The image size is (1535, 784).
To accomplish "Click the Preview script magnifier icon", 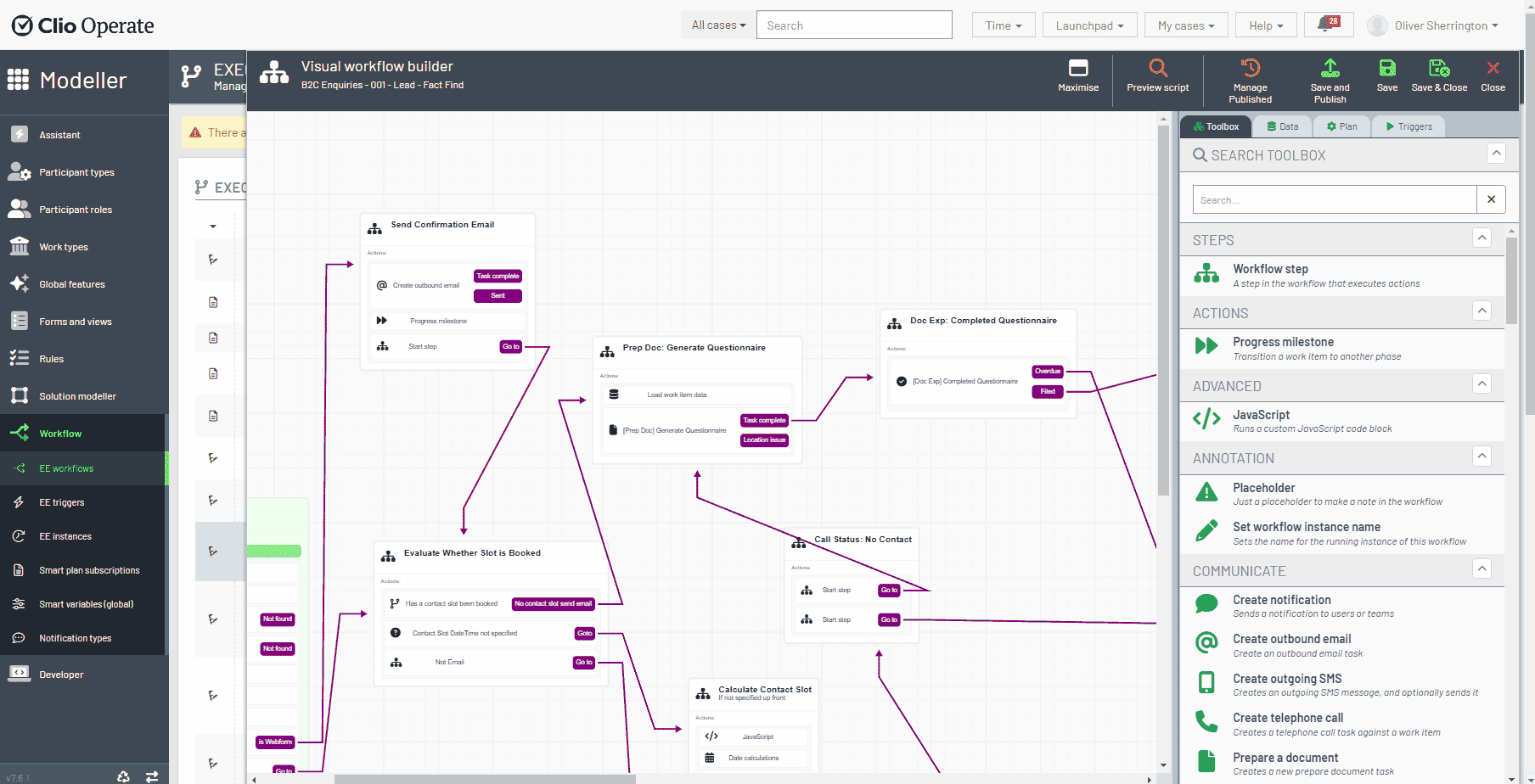I will pyautogui.click(x=1157, y=69).
